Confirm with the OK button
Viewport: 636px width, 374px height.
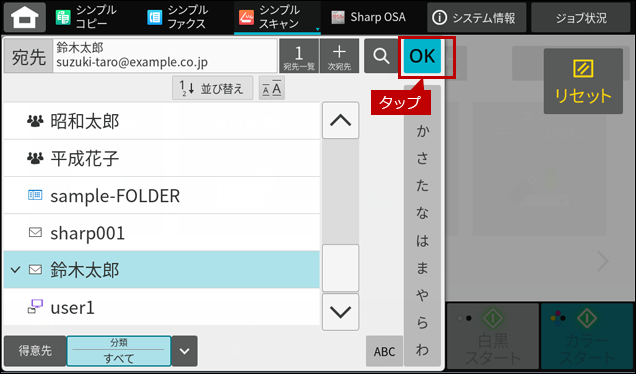[422, 56]
